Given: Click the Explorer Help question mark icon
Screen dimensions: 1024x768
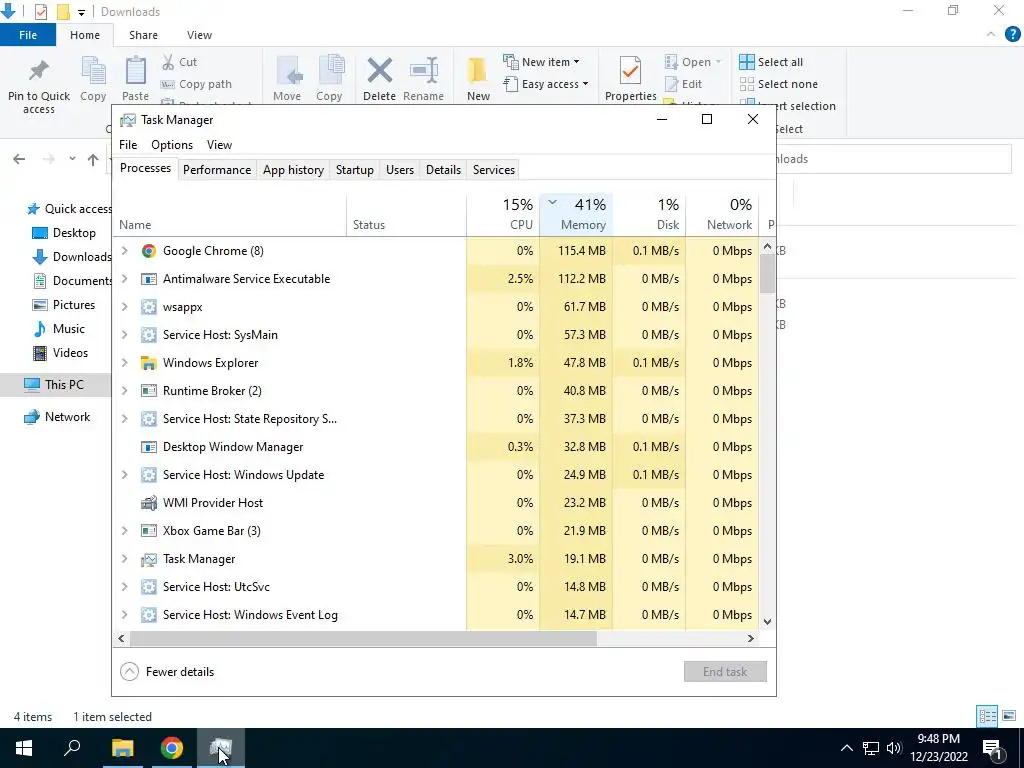Looking at the screenshot, I should pos(1012,35).
